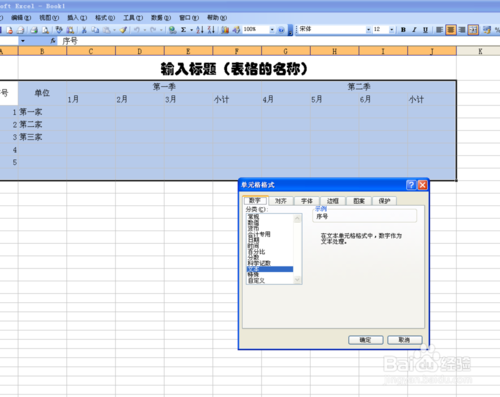500x397 pixels.
Task: Click category list scroll-up arrow
Action: (x=297, y=218)
